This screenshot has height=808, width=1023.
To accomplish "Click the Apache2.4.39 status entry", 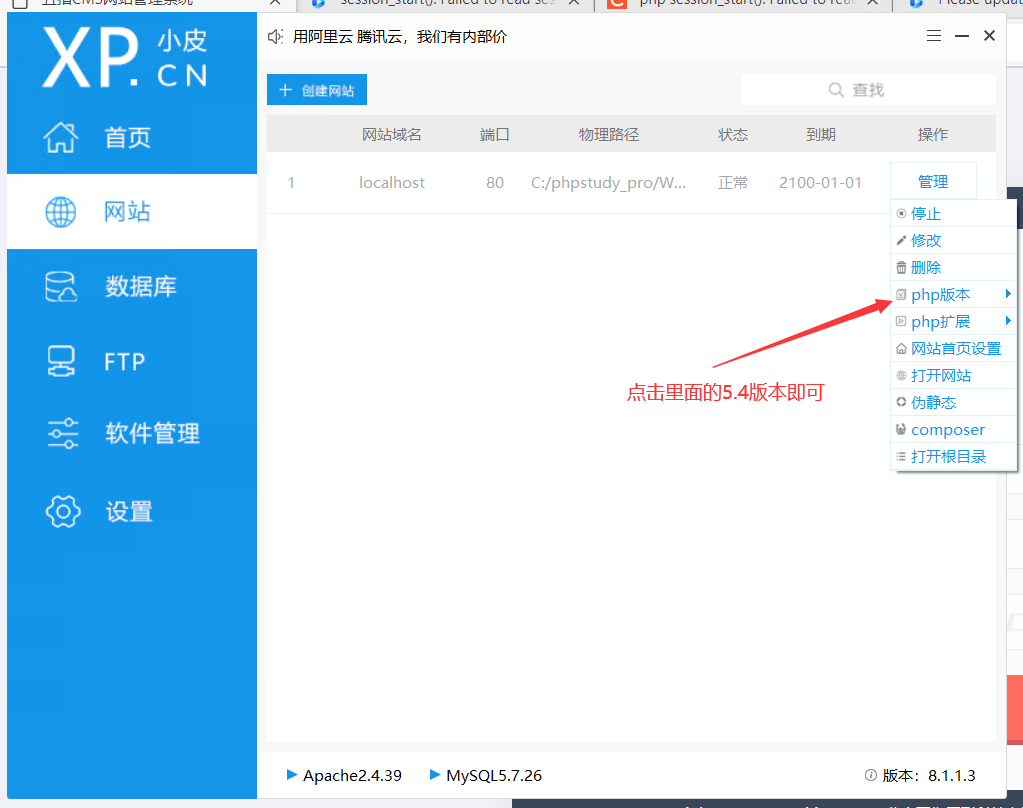I will point(344,775).
